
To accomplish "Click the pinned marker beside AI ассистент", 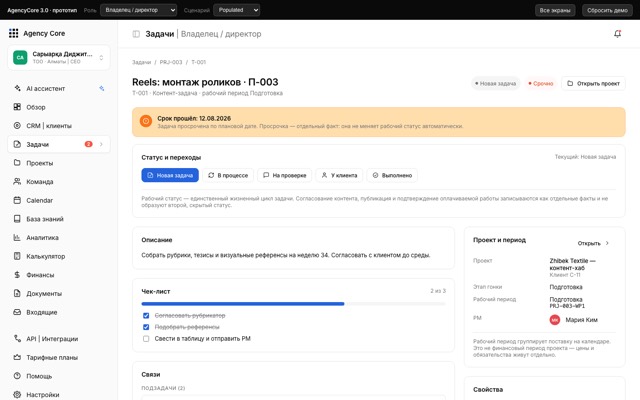I will coord(102,88).
